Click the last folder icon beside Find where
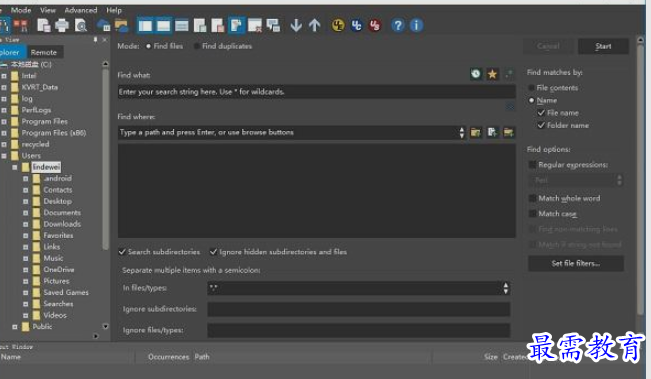The image size is (651, 379). [x=509, y=132]
